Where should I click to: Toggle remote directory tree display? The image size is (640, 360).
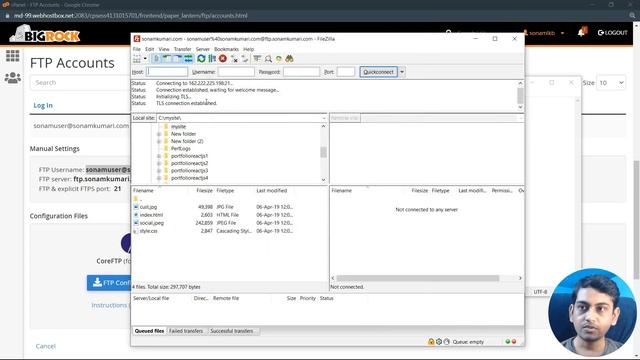(x=178, y=59)
